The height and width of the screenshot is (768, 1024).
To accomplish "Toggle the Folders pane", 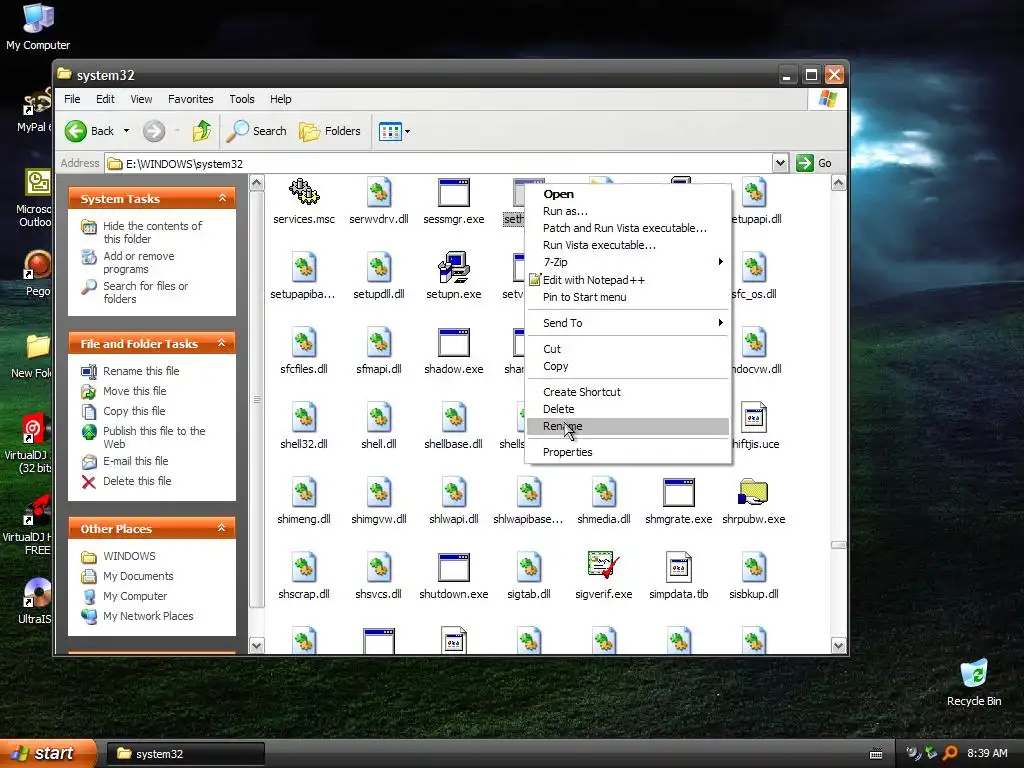I will pyautogui.click(x=330, y=131).
